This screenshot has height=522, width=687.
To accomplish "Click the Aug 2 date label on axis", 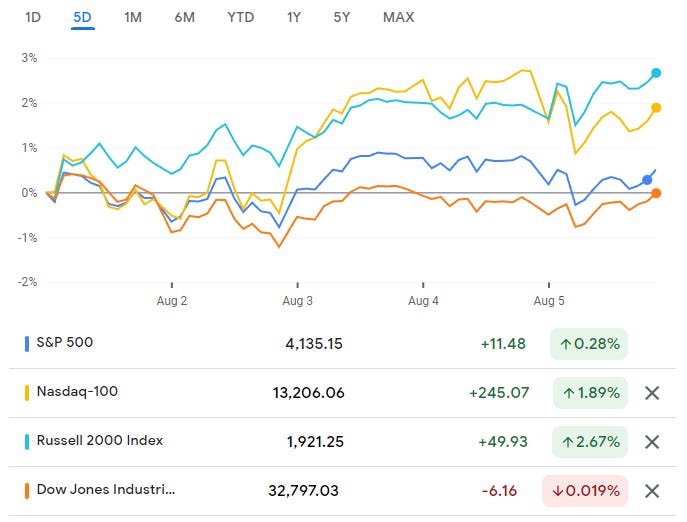I will point(172,301).
